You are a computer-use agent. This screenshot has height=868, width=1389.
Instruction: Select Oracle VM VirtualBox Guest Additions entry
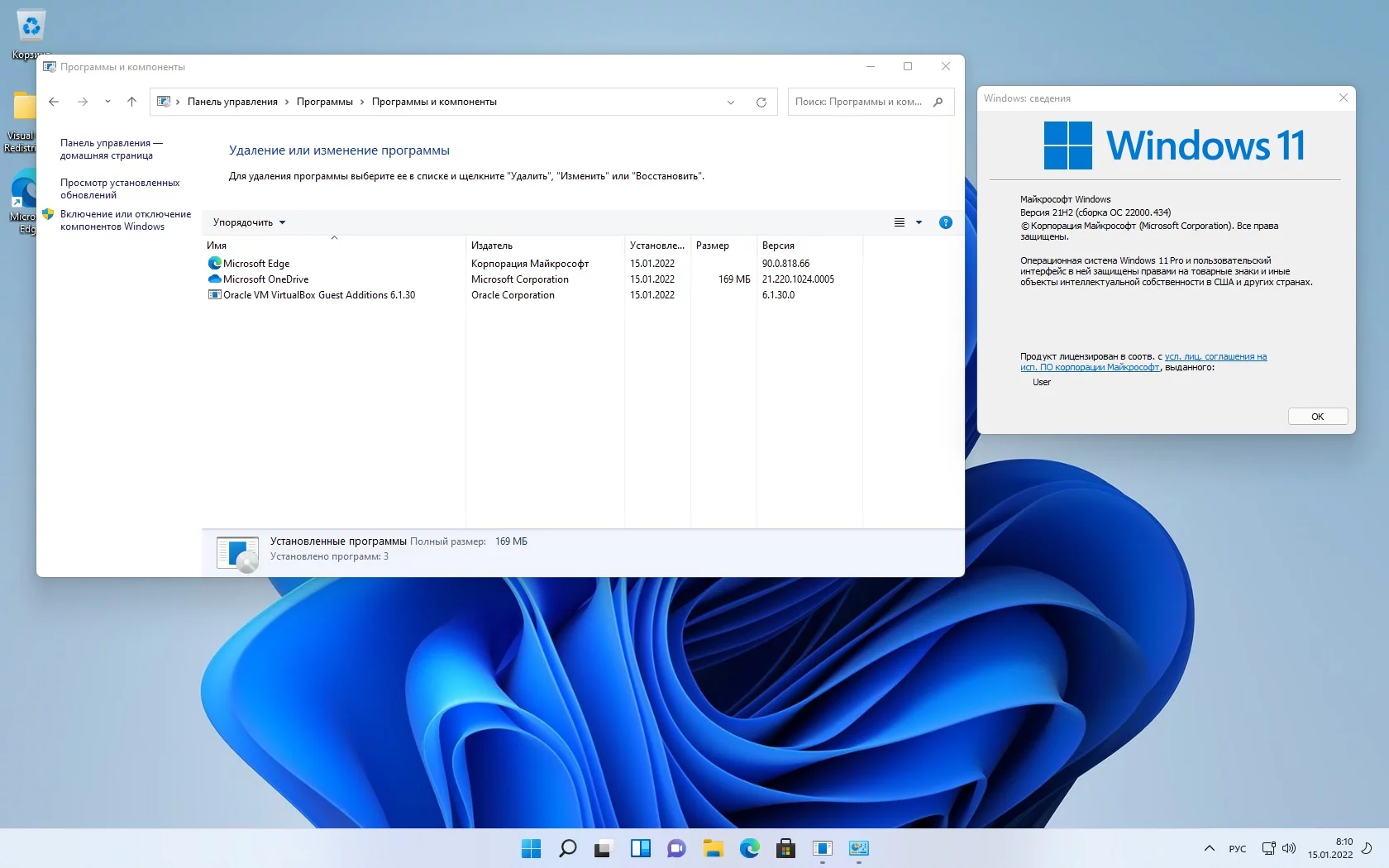319,295
